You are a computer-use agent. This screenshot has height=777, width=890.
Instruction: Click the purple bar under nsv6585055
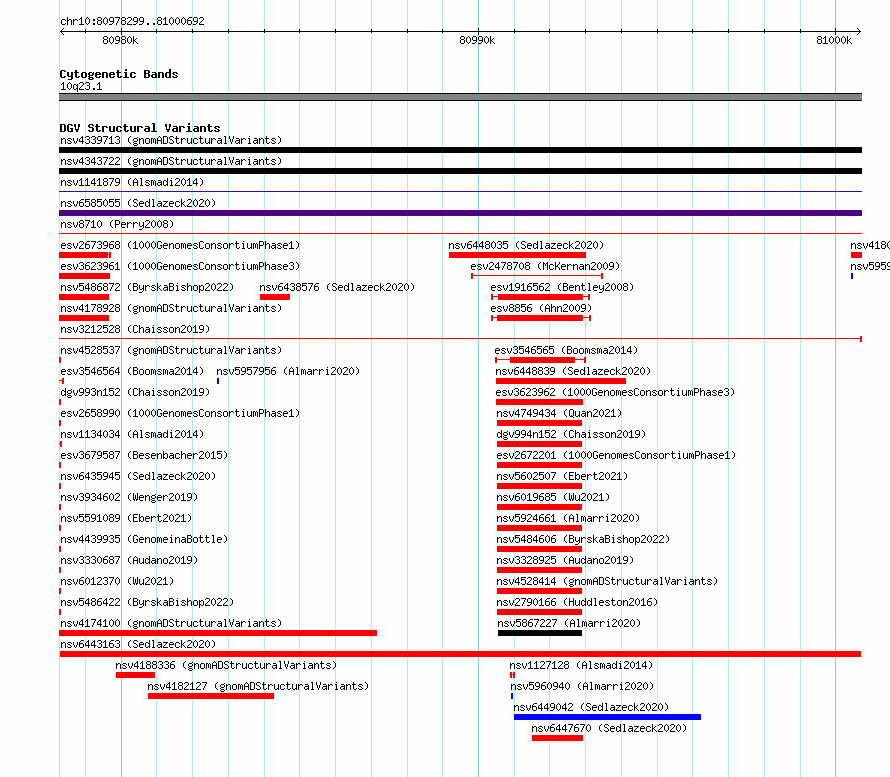[x=460, y=213]
